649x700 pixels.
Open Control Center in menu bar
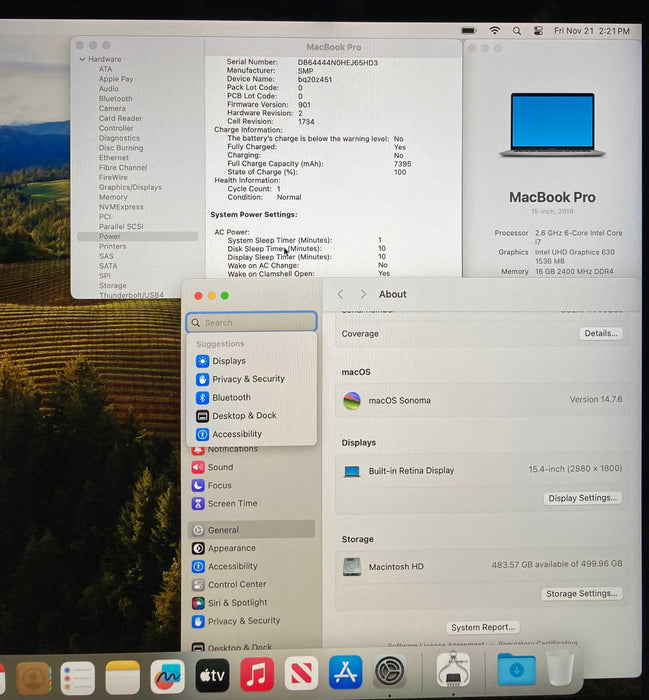point(538,31)
